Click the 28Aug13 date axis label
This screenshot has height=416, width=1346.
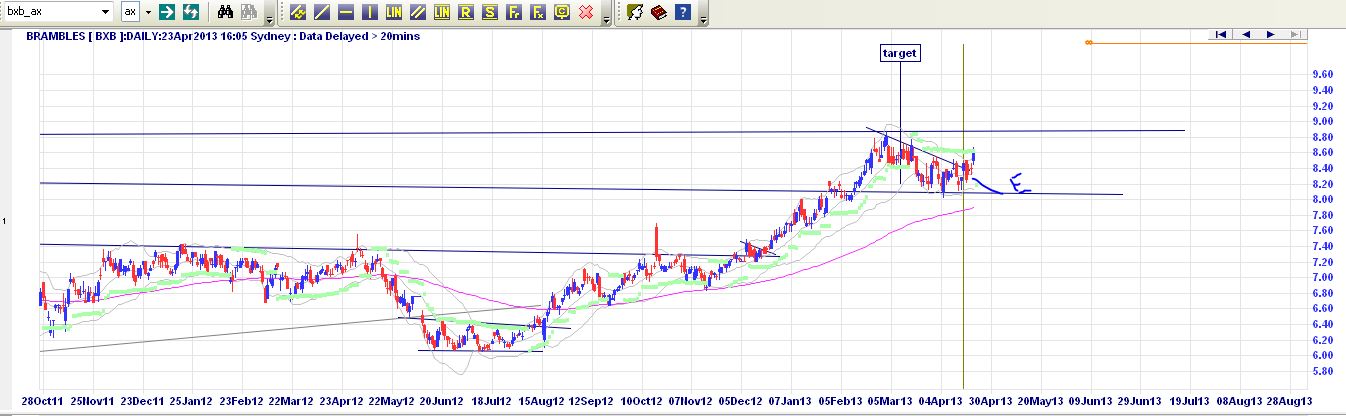pos(1288,400)
